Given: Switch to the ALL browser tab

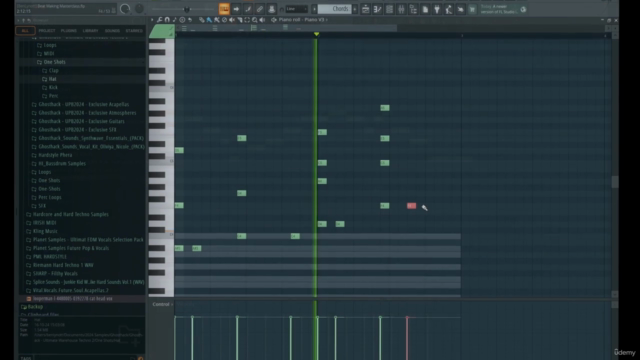Looking at the screenshot, I should 25,31.
